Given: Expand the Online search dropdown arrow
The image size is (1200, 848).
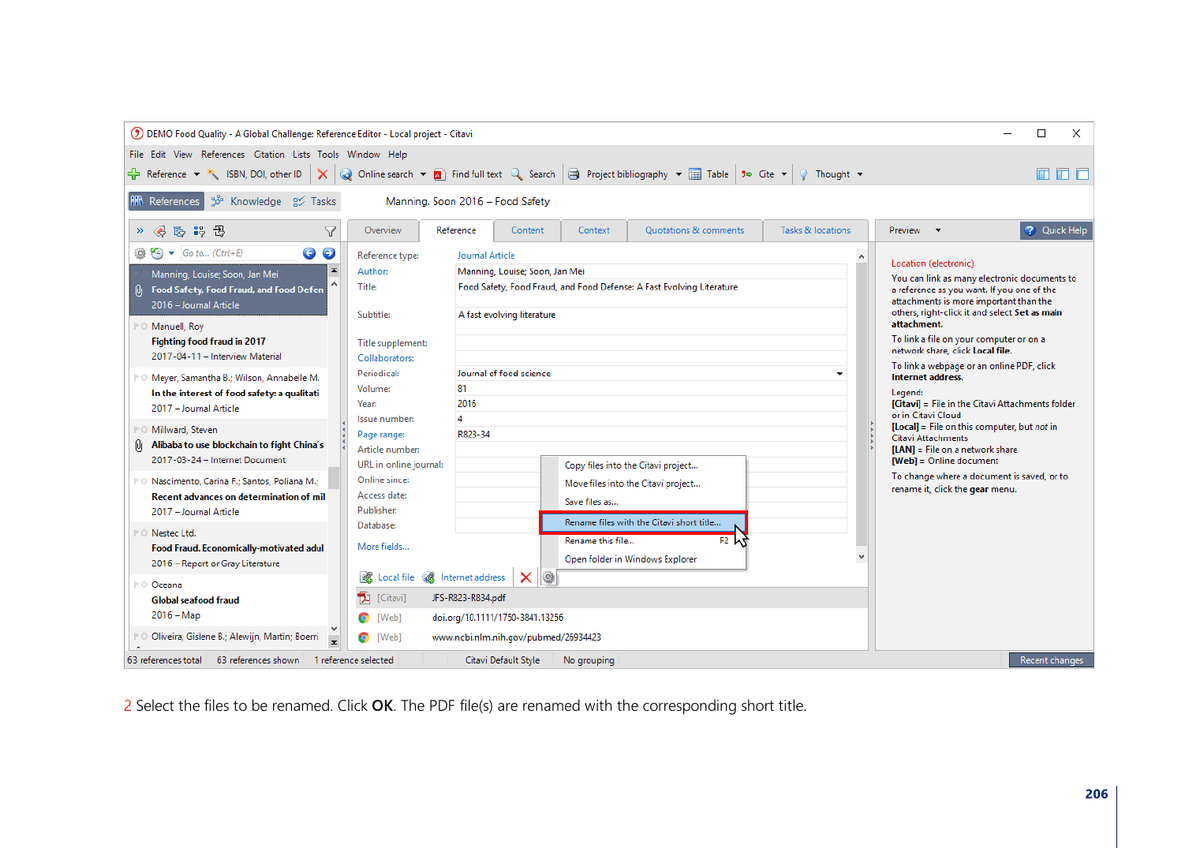Looking at the screenshot, I should click(423, 174).
